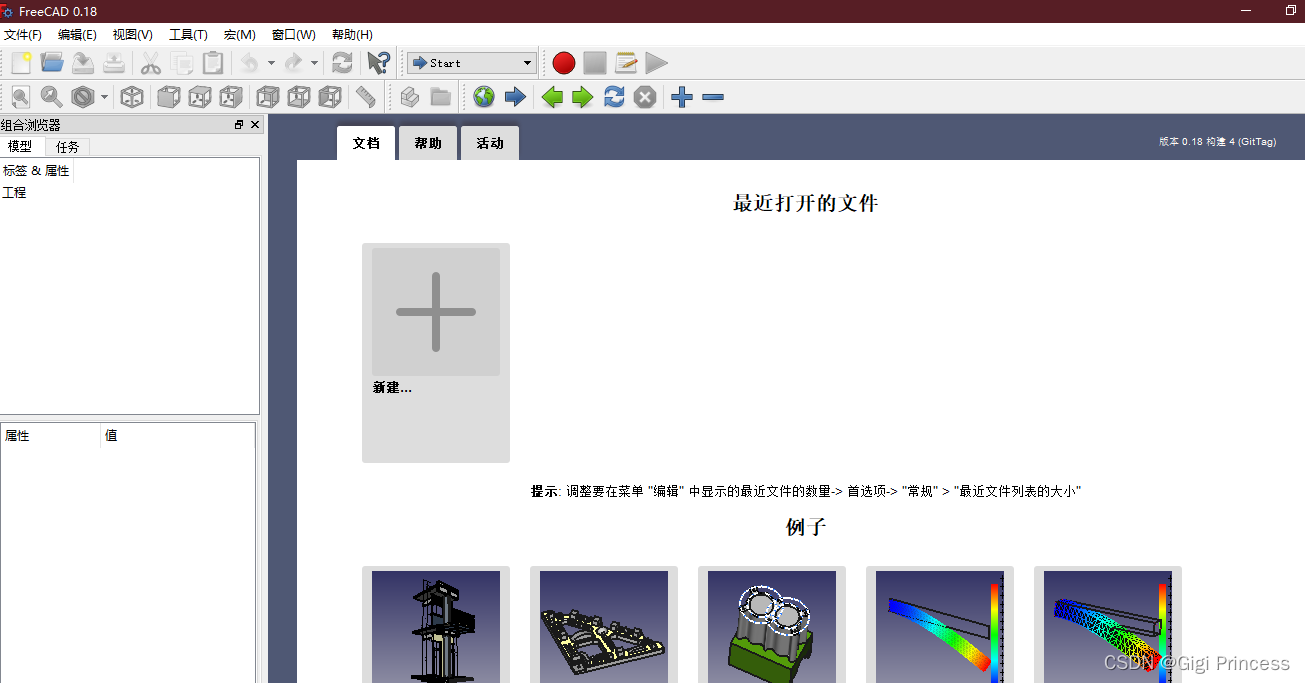1305x683 pixels.
Task: Click the version 0.18 build text
Action: click(x=1217, y=142)
